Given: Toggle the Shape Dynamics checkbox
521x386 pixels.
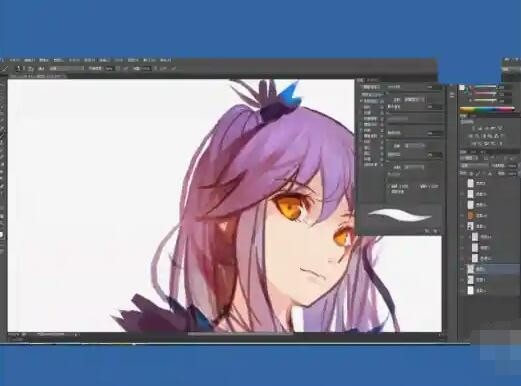Looking at the screenshot, I should click(362, 101).
